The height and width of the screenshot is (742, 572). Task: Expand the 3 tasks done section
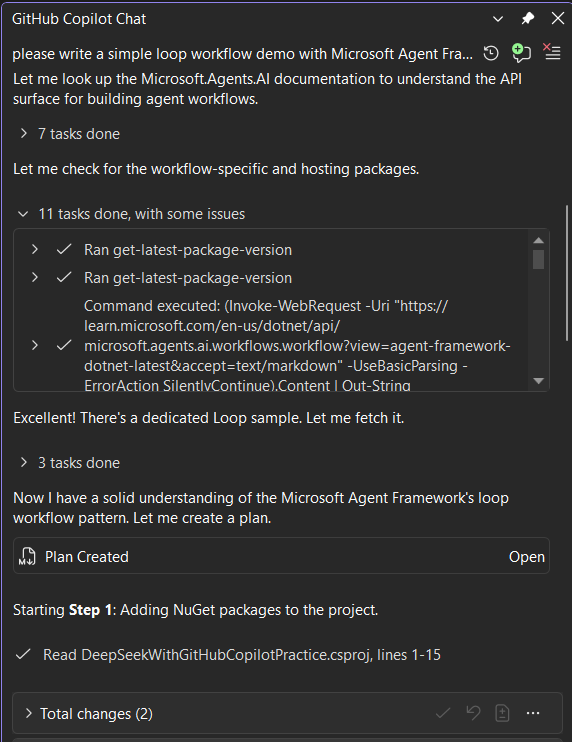[x=24, y=463]
